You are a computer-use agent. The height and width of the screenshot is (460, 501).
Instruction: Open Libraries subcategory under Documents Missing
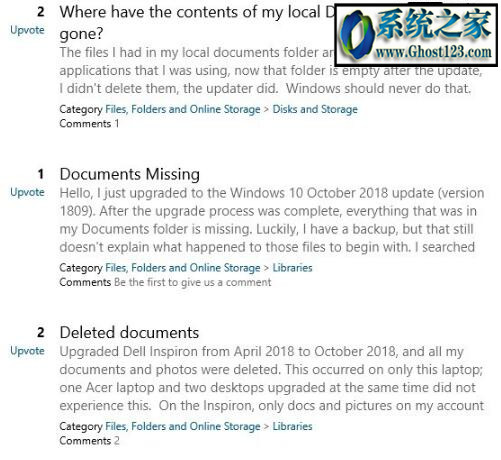(x=292, y=268)
